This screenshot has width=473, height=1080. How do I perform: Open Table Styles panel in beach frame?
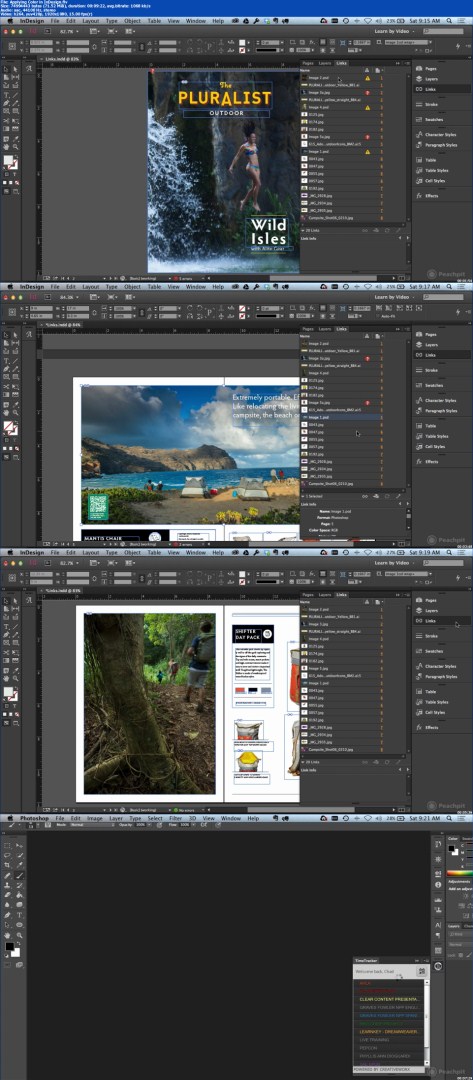click(432, 436)
